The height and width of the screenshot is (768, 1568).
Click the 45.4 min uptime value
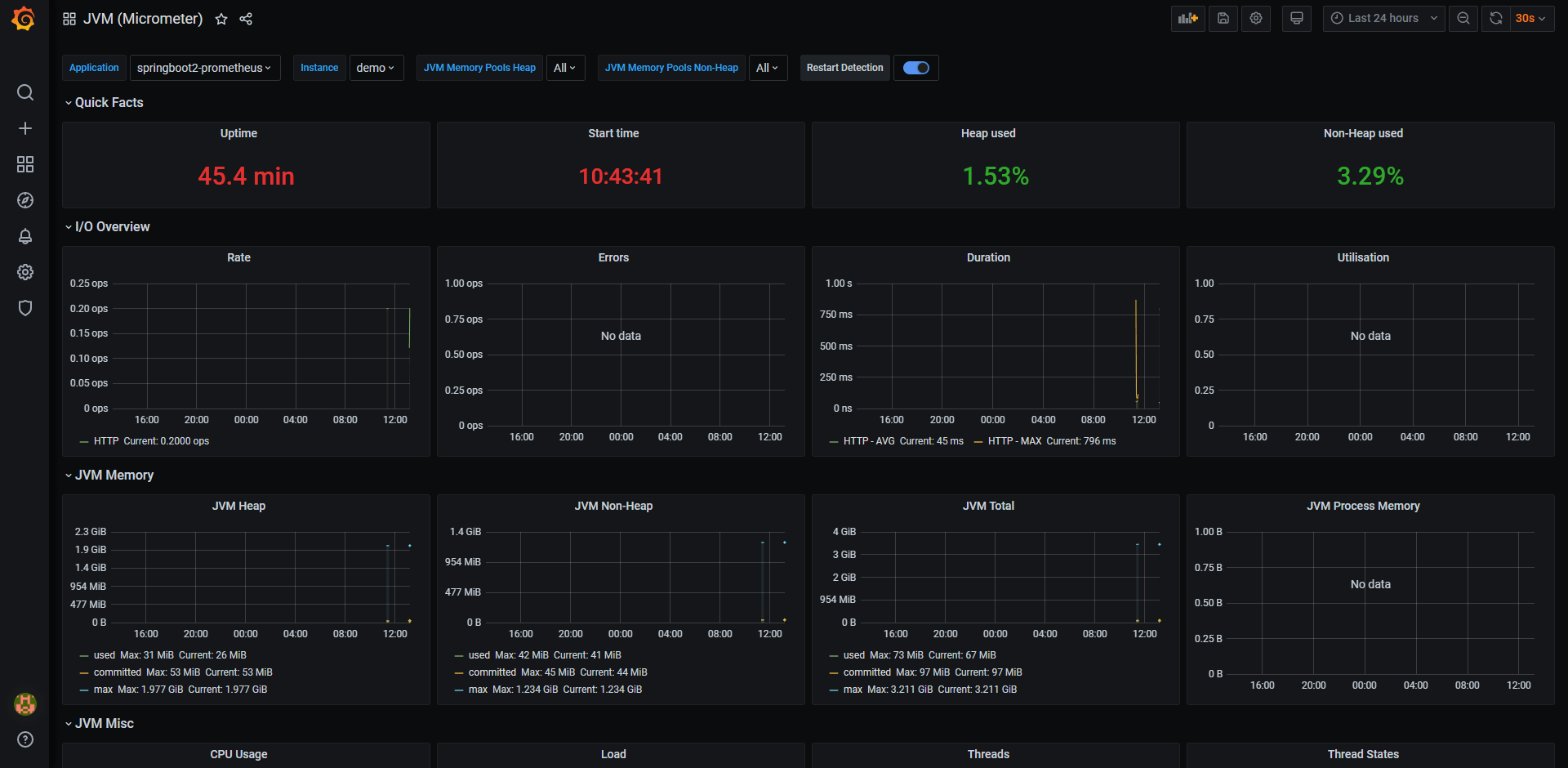pyautogui.click(x=246, y=176)
